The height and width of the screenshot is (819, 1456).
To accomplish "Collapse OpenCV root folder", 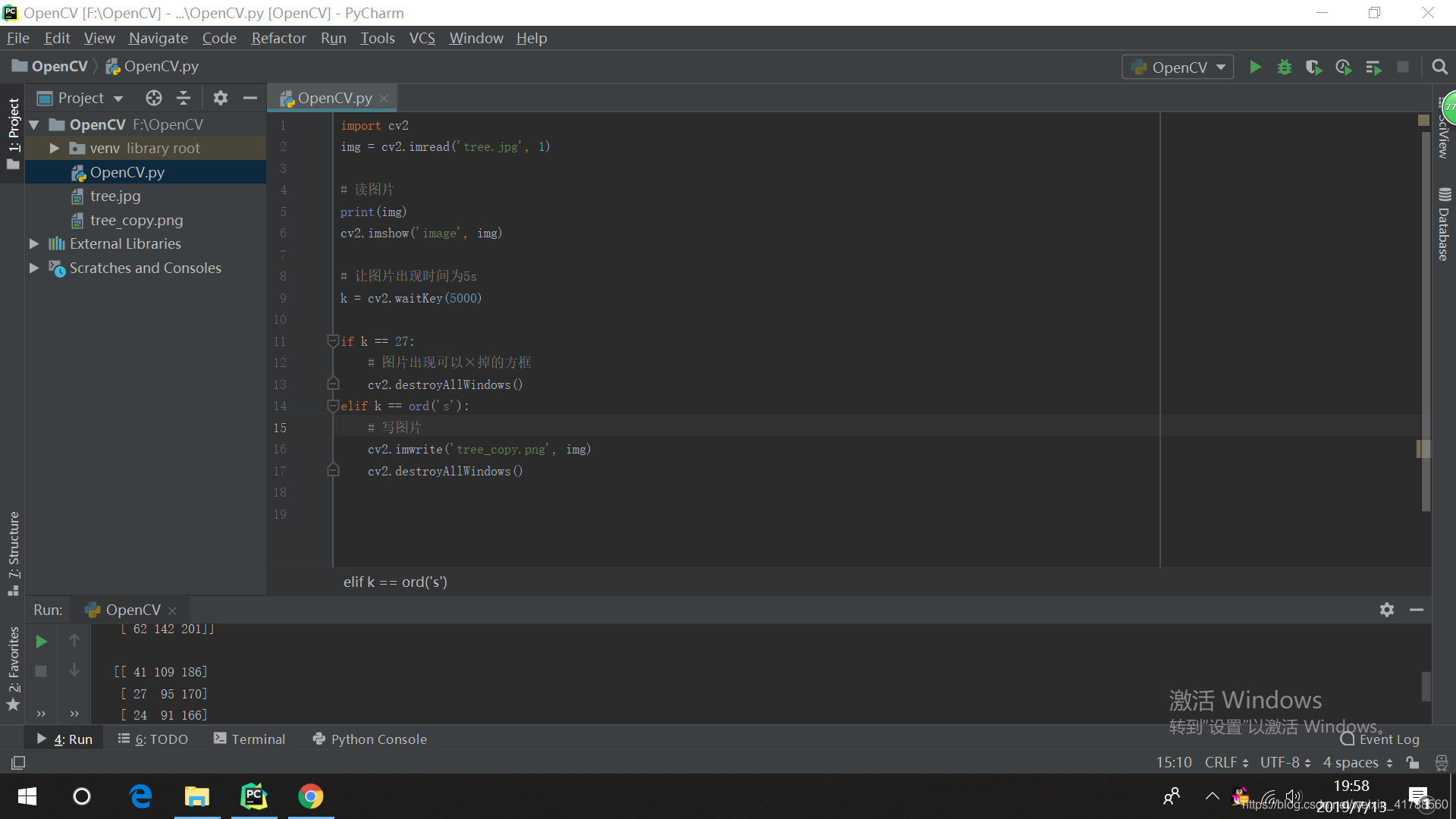I will click(x=34, y=124).
